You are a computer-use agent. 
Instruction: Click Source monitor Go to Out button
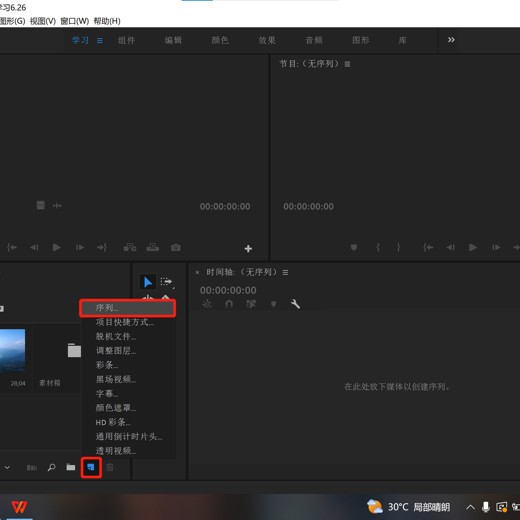102,247
